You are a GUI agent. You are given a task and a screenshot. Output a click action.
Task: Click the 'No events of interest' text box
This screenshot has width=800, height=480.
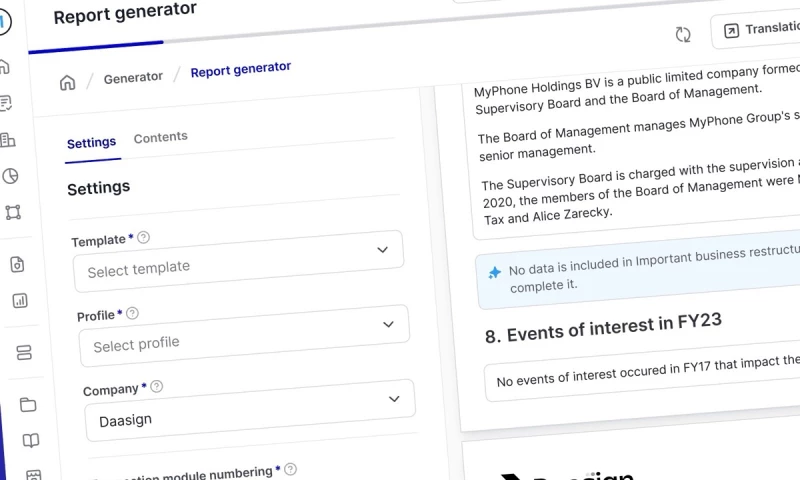pos(643,372)
